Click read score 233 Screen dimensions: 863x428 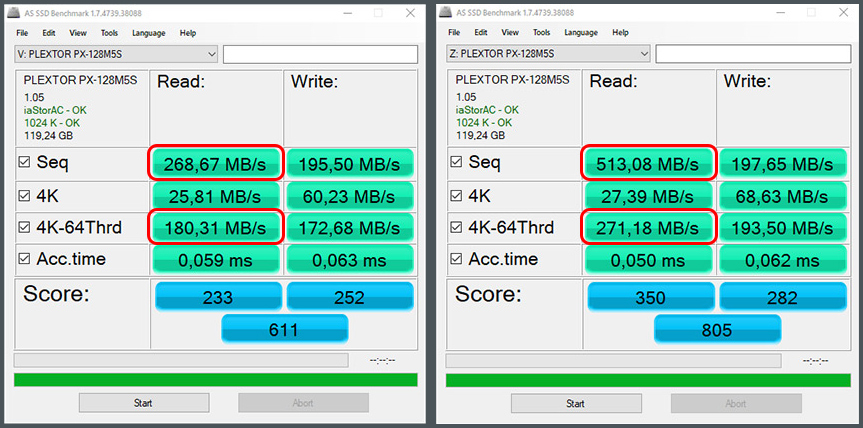tap(218, 297)
